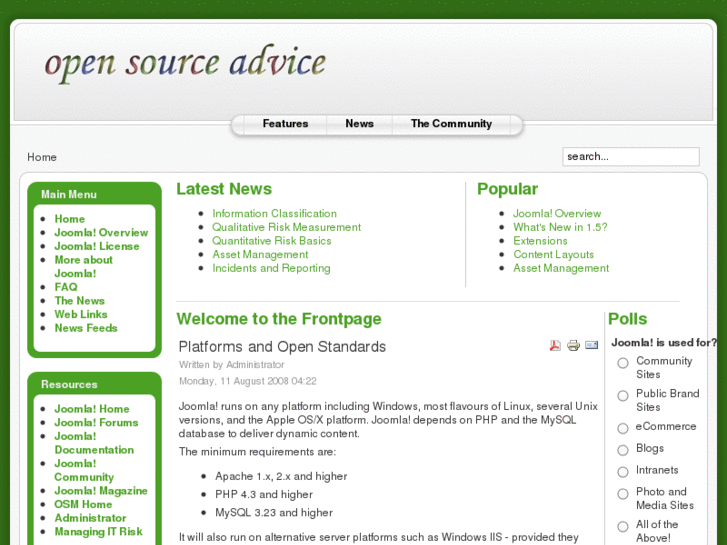Open the News top menu item
The width and height of the screenshot is (727, 545).
pyautogui.click(x=359, y=124)
